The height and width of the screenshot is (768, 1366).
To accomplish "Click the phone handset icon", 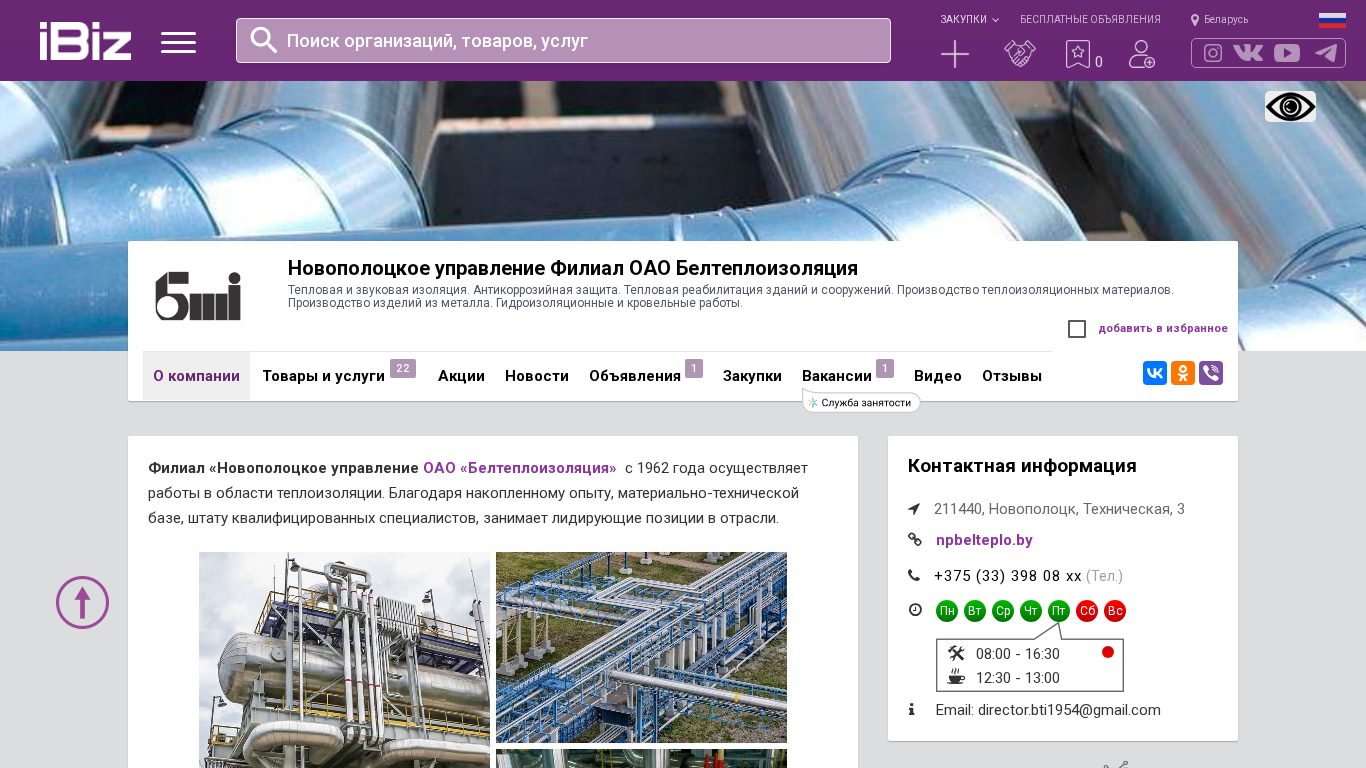I will [x=914, y=575].
